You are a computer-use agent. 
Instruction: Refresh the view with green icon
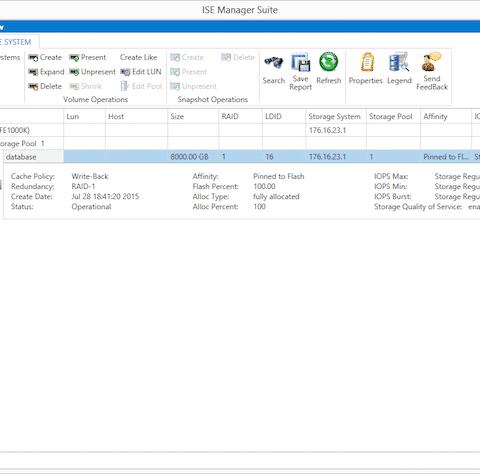328,62
